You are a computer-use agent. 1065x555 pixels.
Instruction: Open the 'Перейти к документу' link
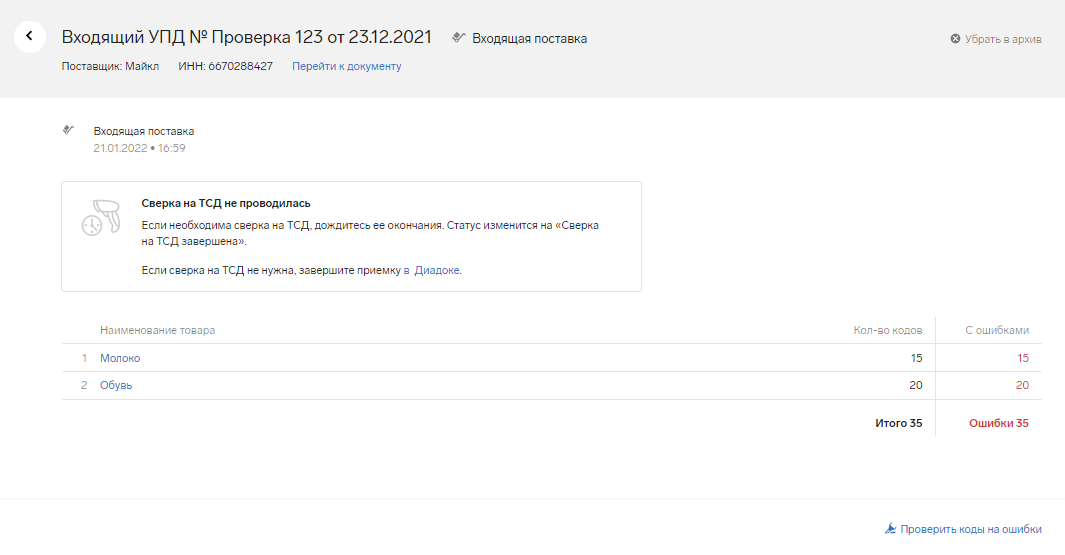pos(346,66)
